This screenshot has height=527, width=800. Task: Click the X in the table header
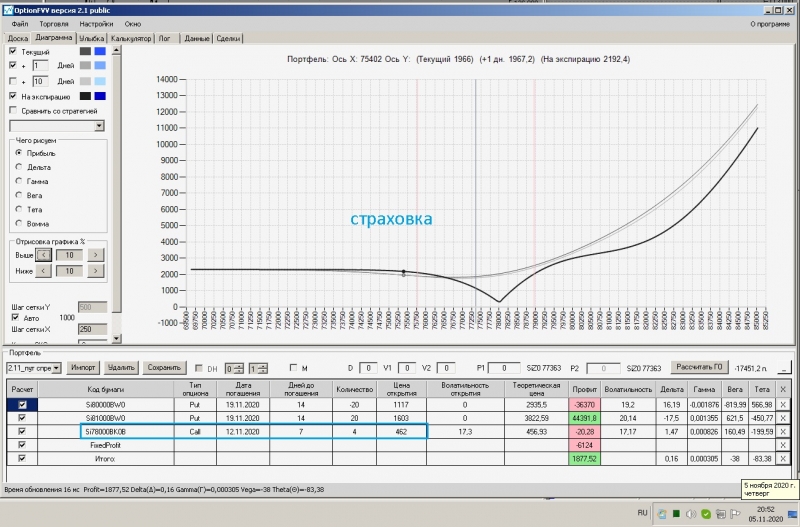[783, 389]
